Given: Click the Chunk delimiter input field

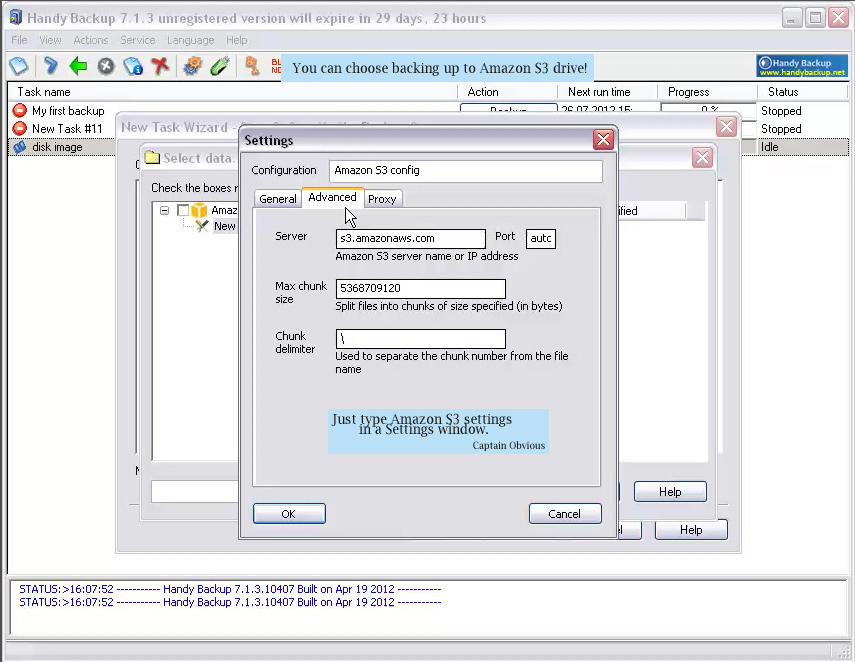Looking at the screenshot, I should [420, 339].
